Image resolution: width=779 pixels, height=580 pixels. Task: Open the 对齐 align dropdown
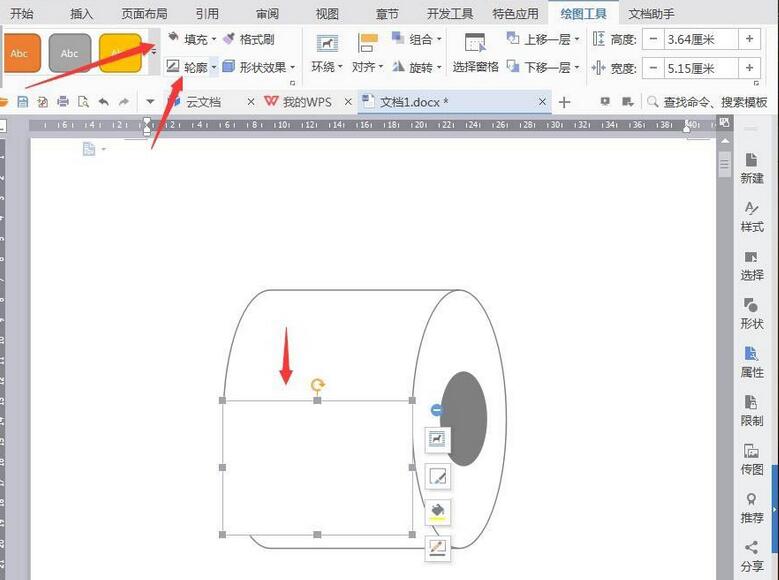tap(368, 53)
